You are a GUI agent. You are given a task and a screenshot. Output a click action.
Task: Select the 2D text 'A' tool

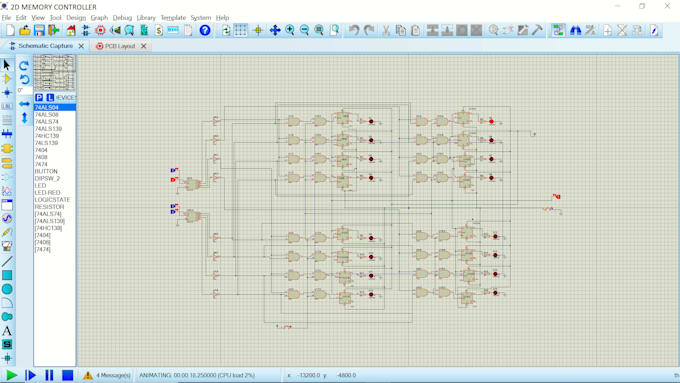pyautogui.click(x=7, y=331)
